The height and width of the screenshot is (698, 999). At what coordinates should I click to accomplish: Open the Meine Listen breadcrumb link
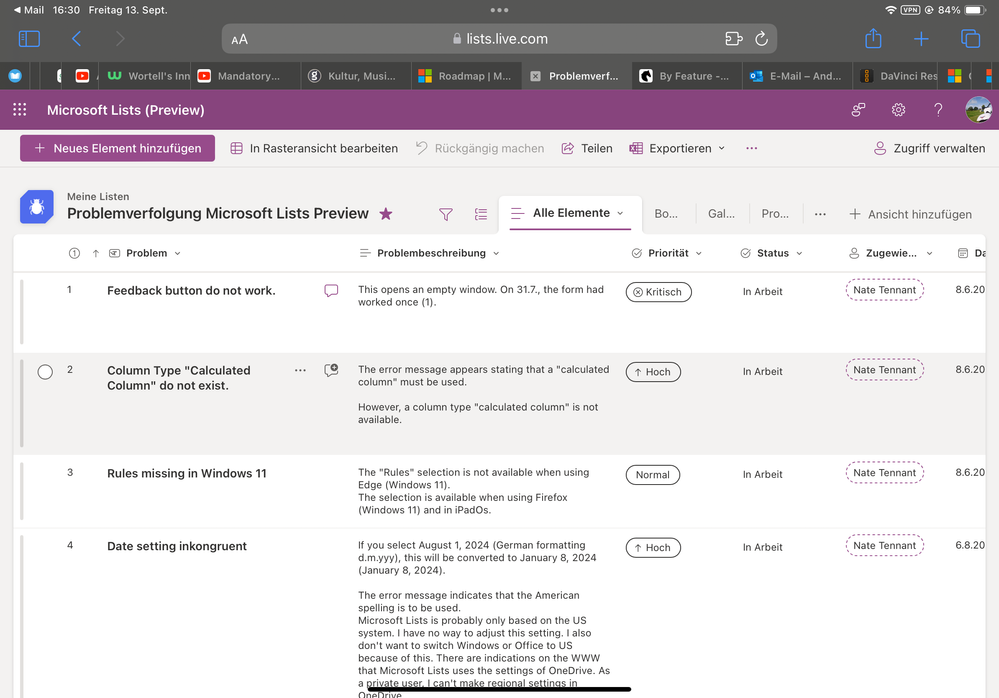(98, 197)
